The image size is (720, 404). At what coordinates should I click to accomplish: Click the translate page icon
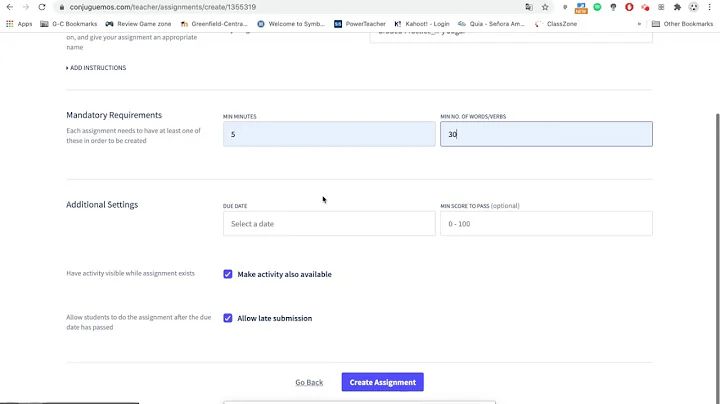click(x=529, y=7)
